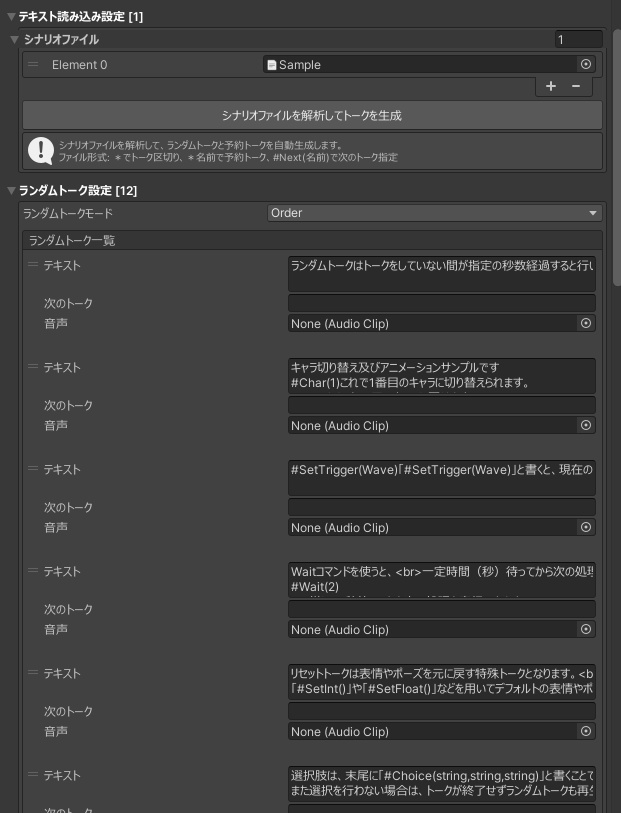Collapse the ランダムトーク設定 [12] section

[x=11, y=190]
